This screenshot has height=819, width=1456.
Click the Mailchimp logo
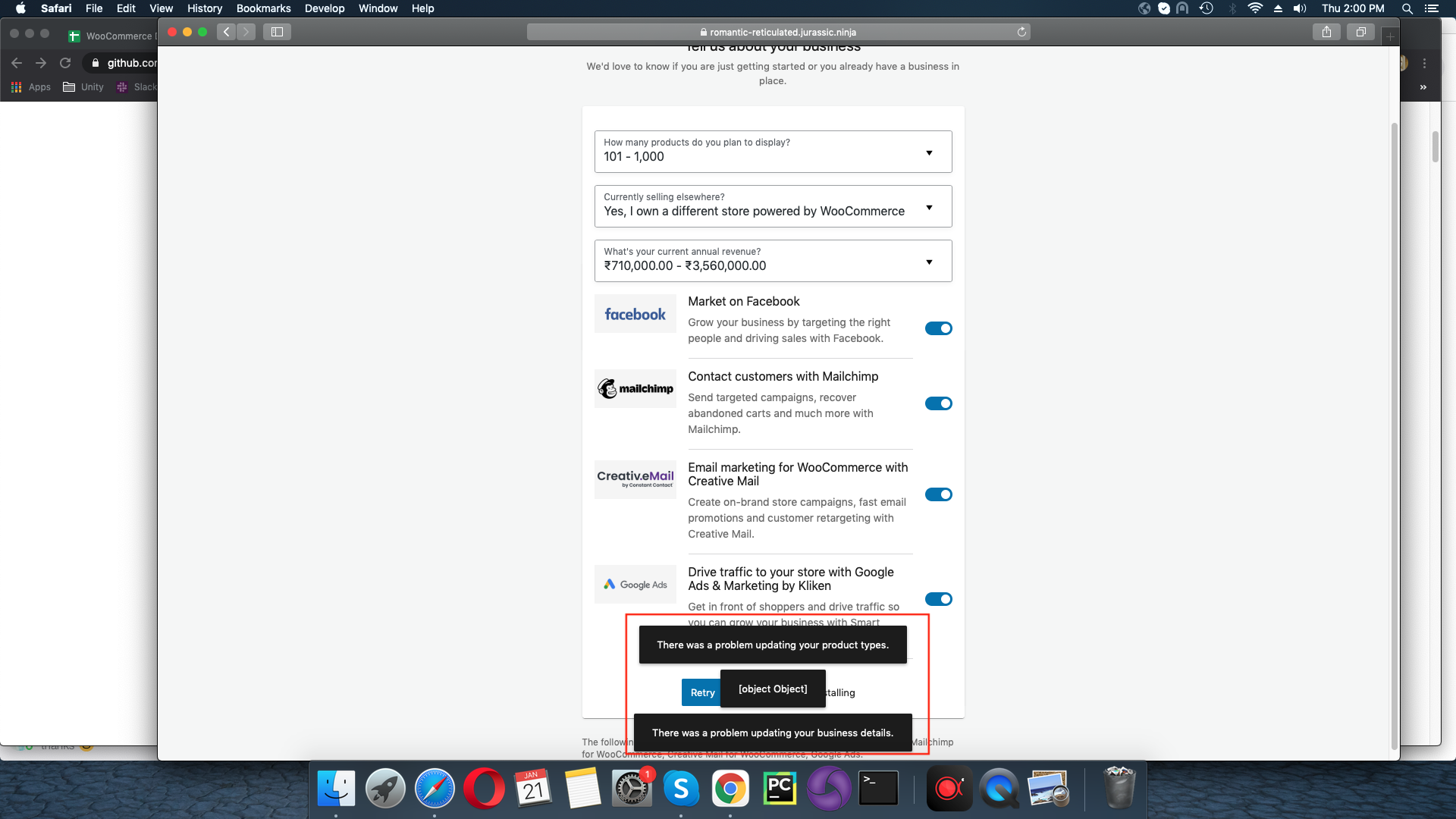(635, 388)
